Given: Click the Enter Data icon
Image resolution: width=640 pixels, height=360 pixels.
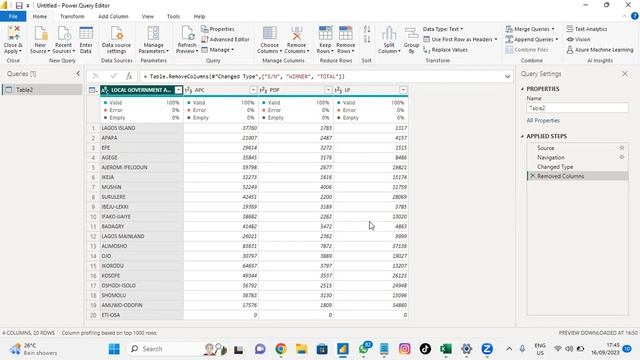Looking at the screenshot, I should pyautogui.click(x=86, y=33).
